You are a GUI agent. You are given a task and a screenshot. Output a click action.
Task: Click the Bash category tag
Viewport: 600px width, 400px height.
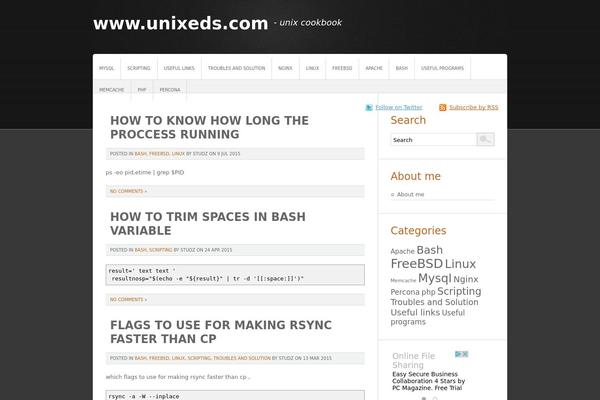click(x=429, y=250)
